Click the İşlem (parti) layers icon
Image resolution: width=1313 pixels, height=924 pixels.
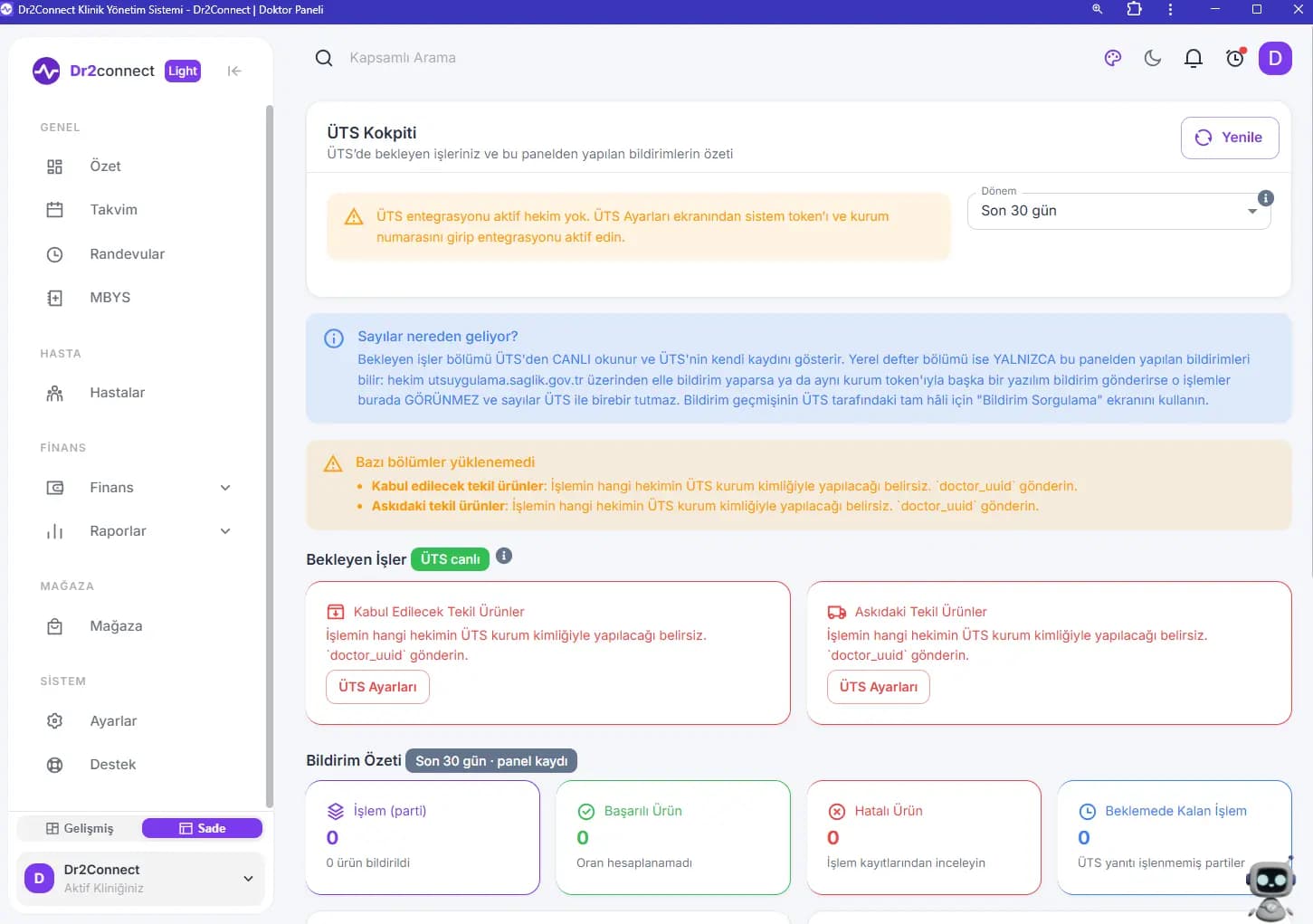click(336, 811)
